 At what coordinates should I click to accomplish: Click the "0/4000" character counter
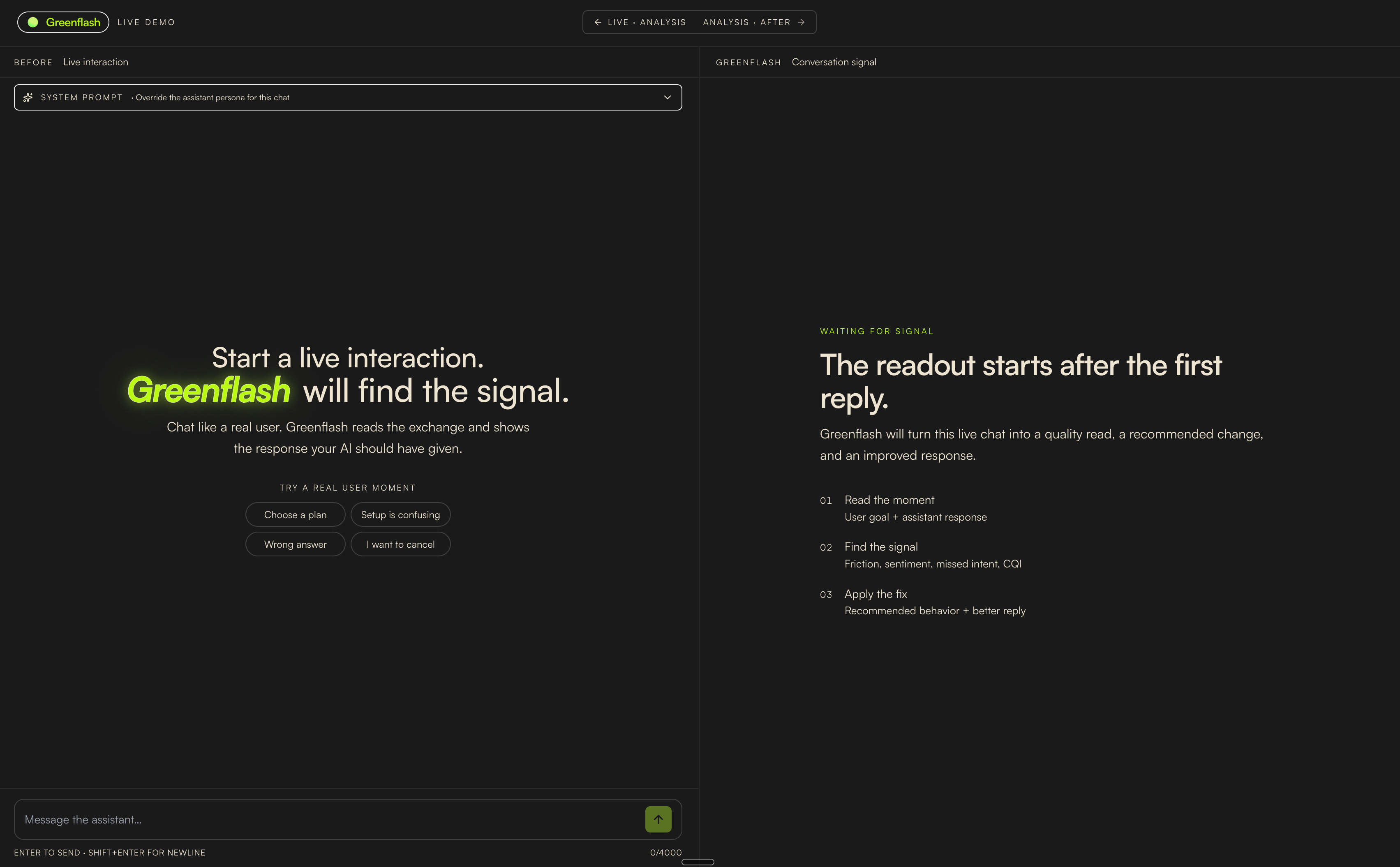pyautogui.click(x=666, y=853)
